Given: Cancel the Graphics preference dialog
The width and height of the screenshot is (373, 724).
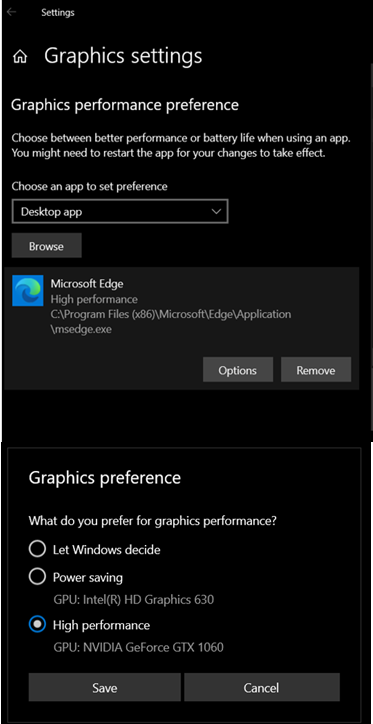Looking at the screenshot, I should click(x=262, y=688).
